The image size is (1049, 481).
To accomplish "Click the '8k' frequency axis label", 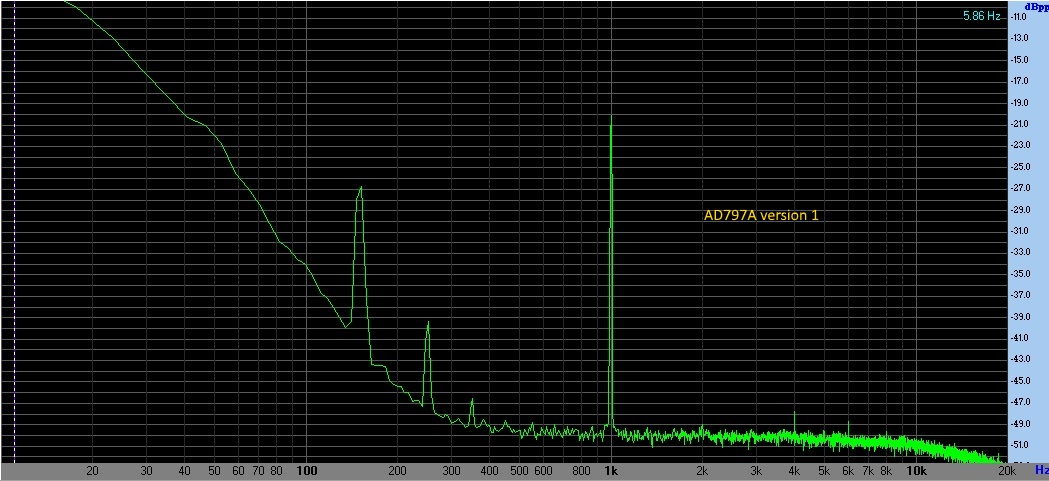I will (886, 470).
